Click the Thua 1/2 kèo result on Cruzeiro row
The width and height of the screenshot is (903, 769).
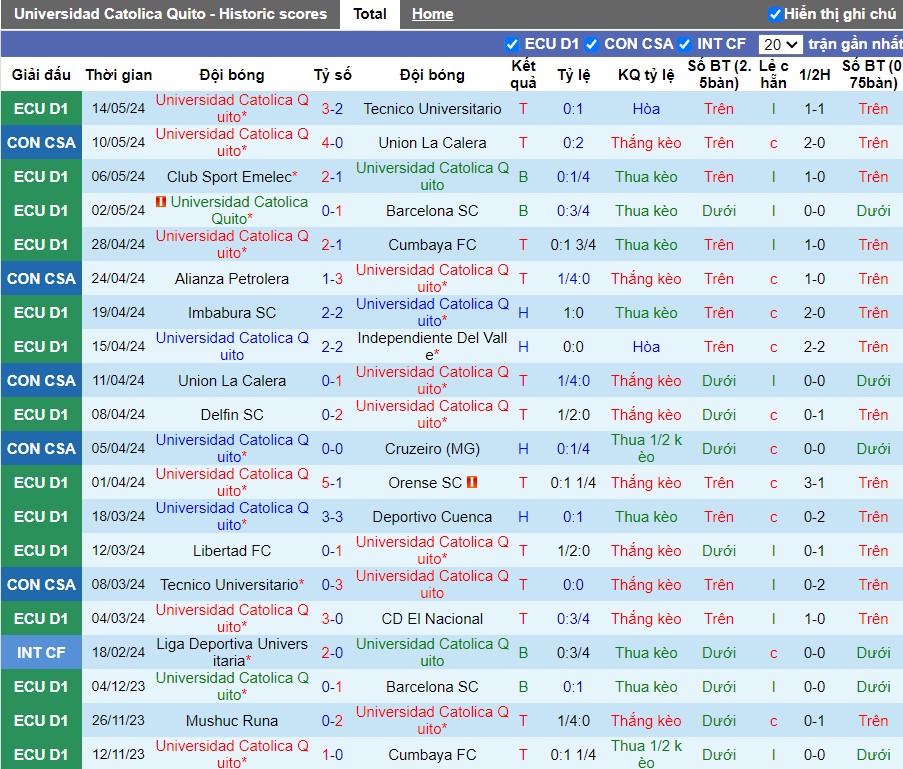pyautogui.click(x=646, y=448)
